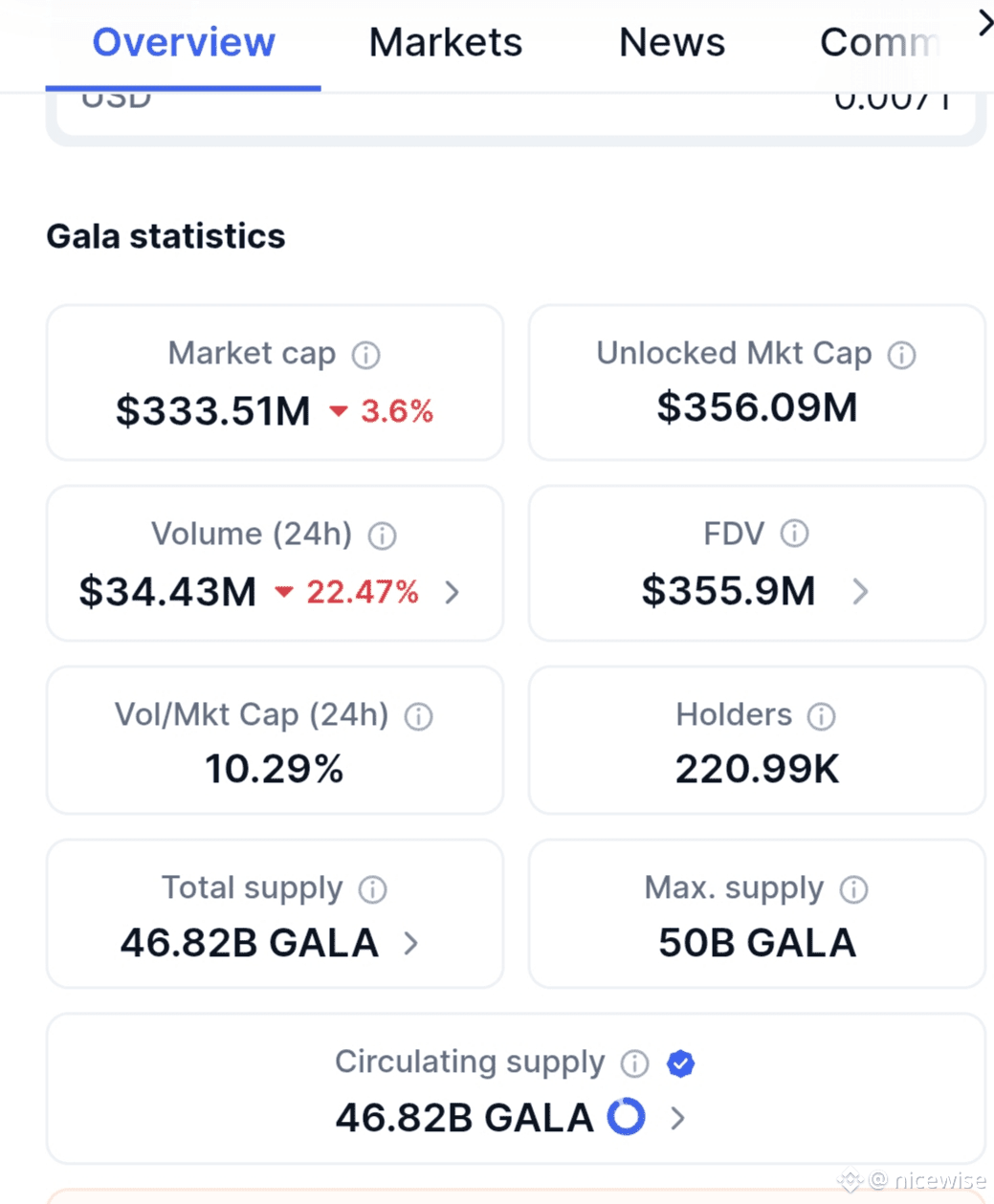Expand Total supply details chevron
The image size is (994, 1204).
coord(411,944)
